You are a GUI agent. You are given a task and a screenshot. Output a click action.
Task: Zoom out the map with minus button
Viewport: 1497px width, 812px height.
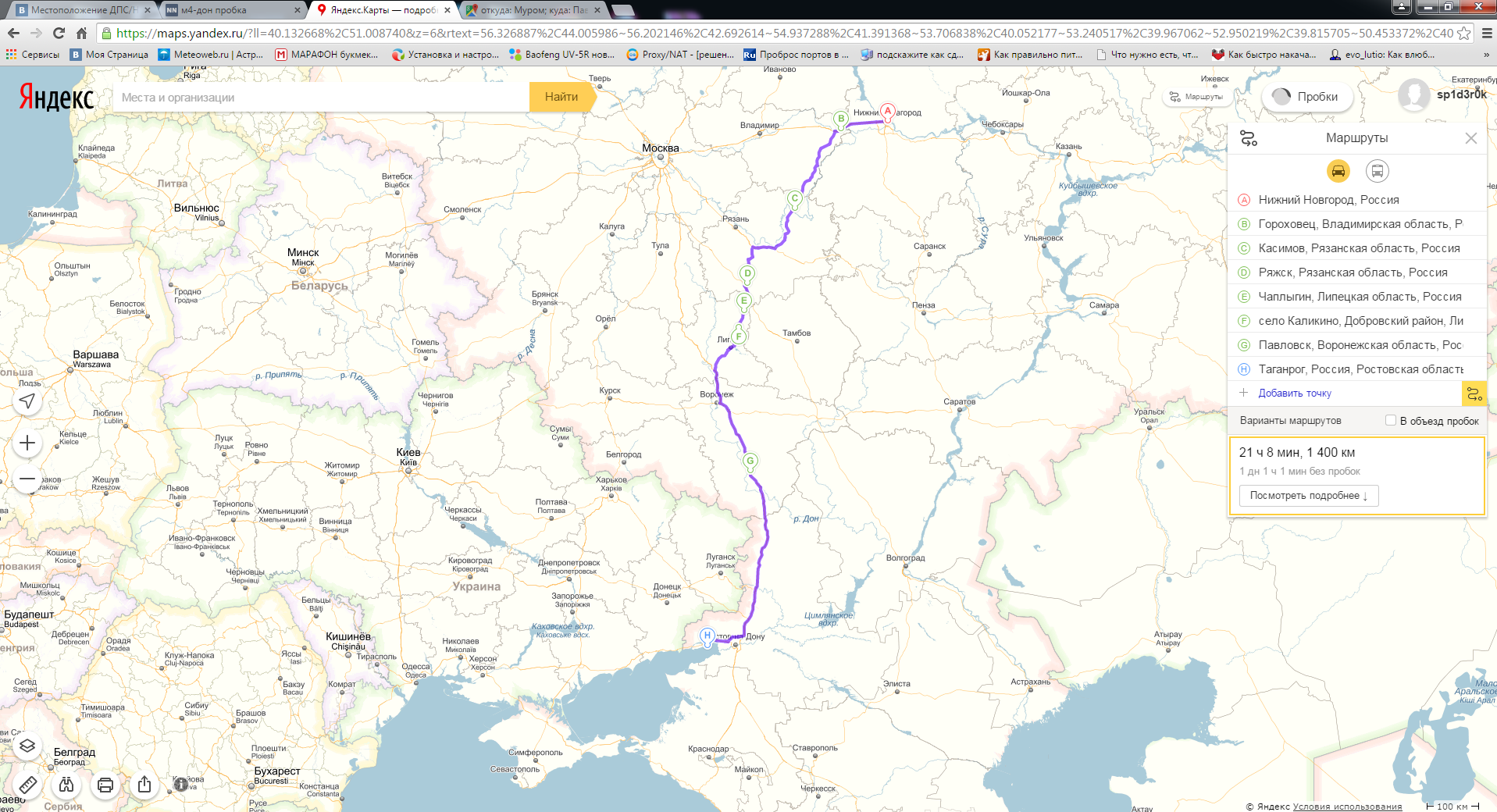(x=27, y=479)
